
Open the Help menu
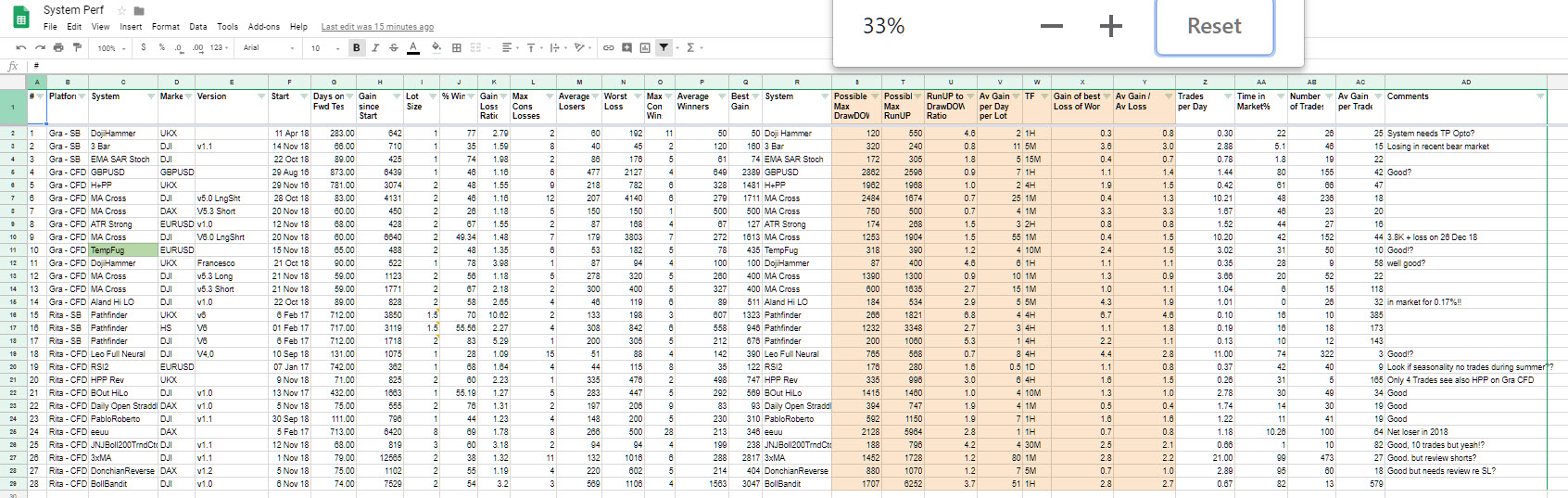[x=298, y=27]
